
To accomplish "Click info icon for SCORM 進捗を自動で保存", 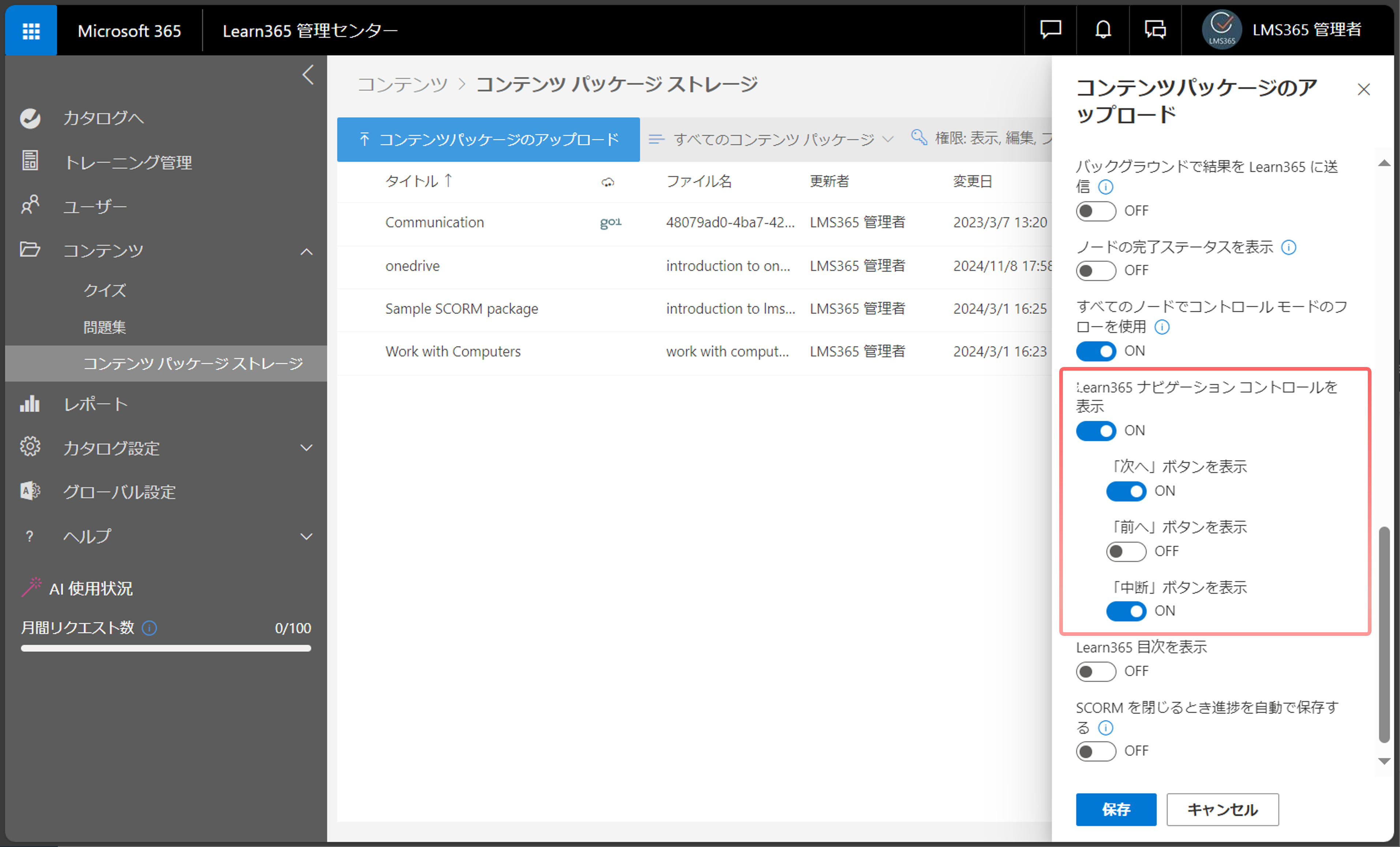I will 1106,728.
